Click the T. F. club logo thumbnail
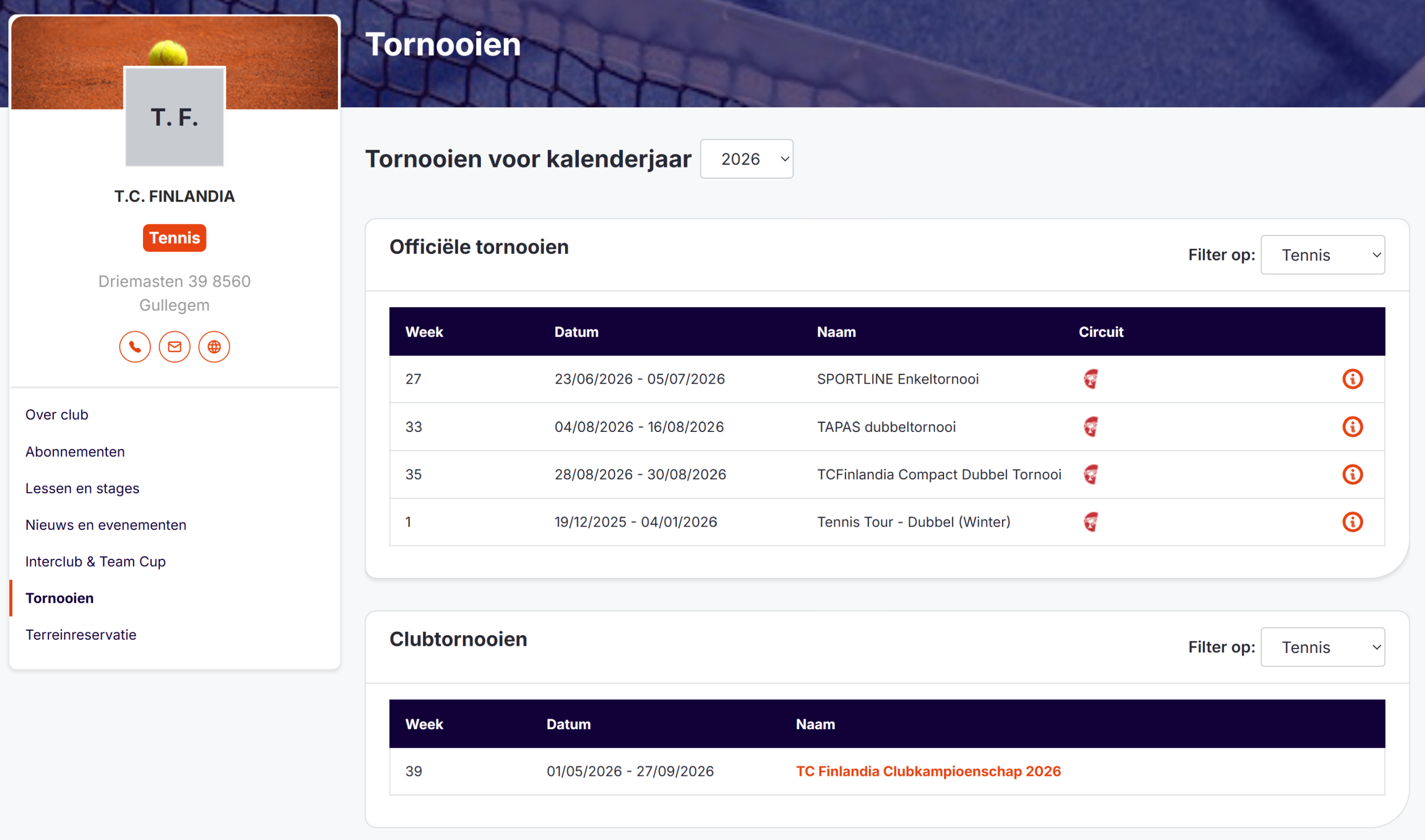 pos(174,117)
